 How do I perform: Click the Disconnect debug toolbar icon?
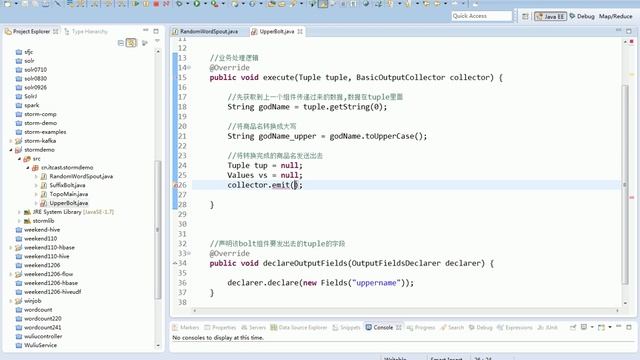(x=166, y=4)
